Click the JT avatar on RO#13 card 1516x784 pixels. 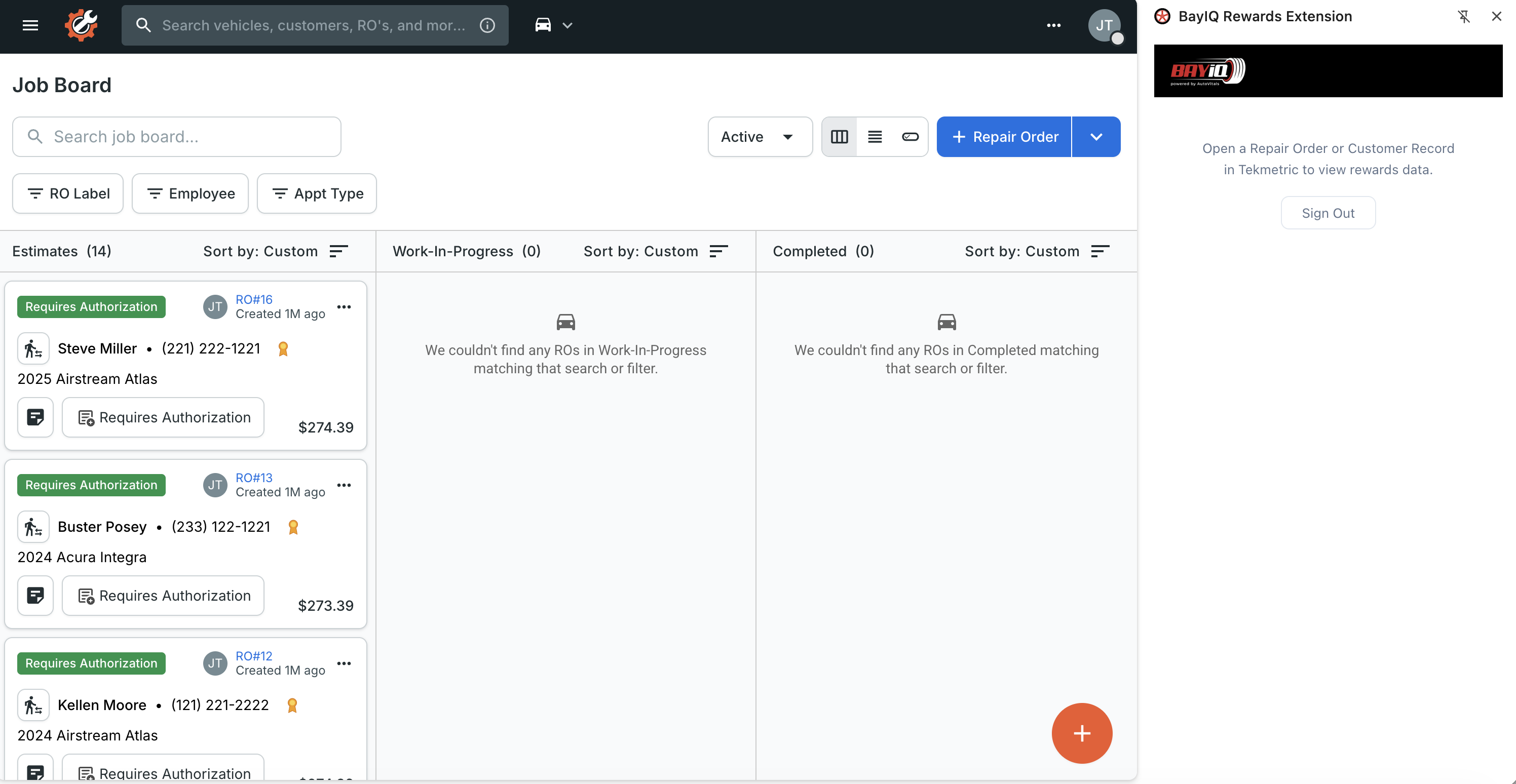[215, 485]
